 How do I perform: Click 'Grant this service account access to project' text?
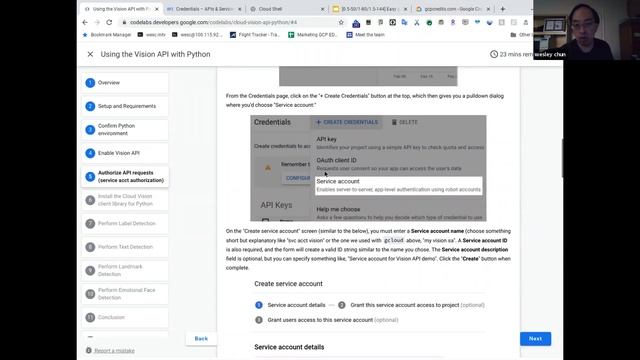[x=404, y=305]
